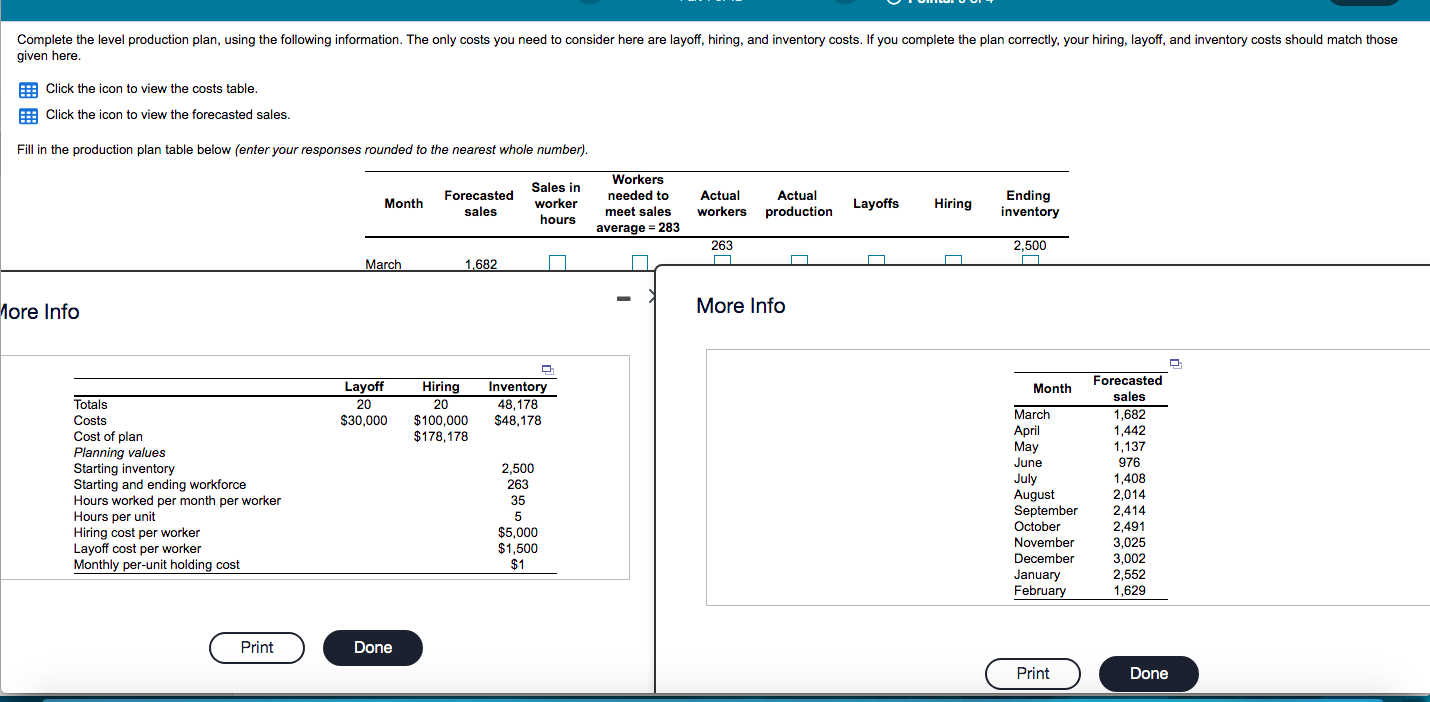Click the Print button on the costs window
The height and width of the screenshot is (702, 1430).
point(256,648)
